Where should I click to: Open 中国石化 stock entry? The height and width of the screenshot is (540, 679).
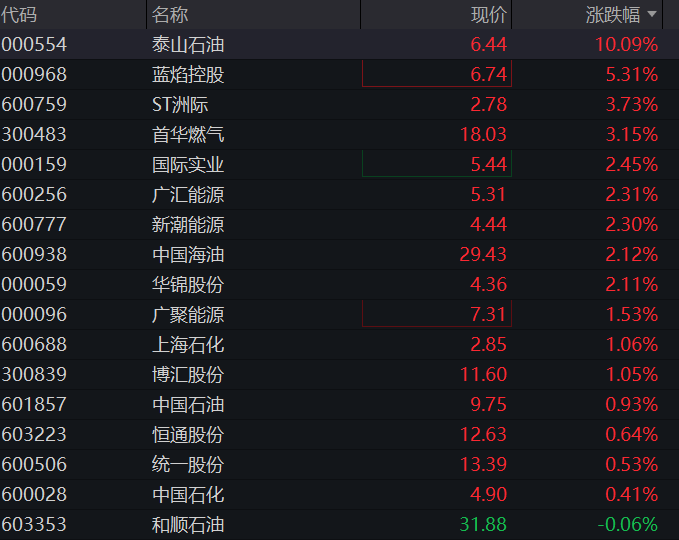pos(188,495)
